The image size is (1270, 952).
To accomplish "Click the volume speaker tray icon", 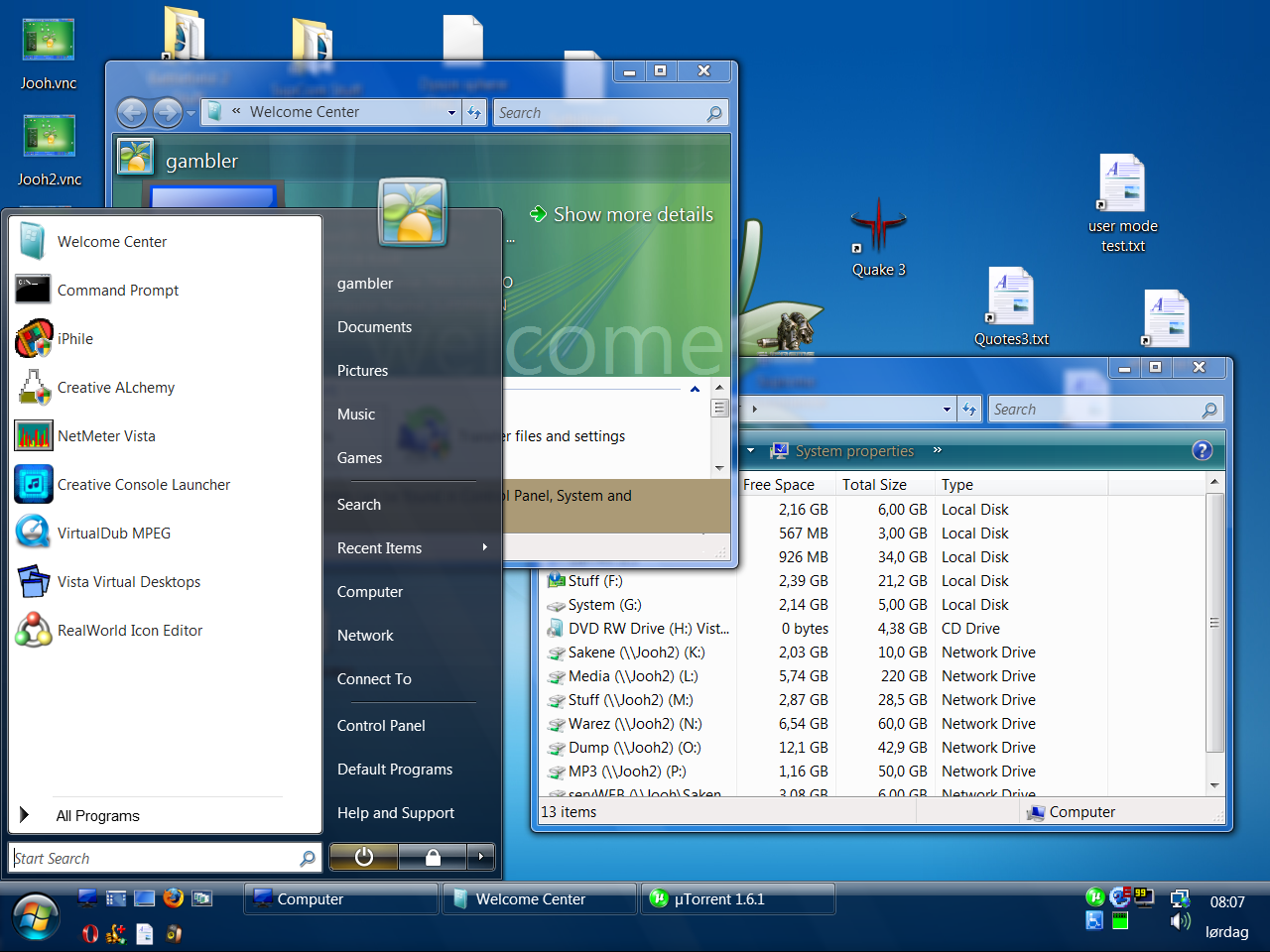I will (x=1180, y=922).
